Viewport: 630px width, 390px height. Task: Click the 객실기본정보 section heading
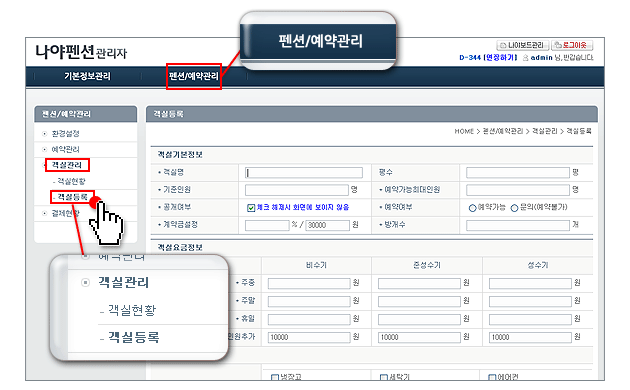(180, 155)
